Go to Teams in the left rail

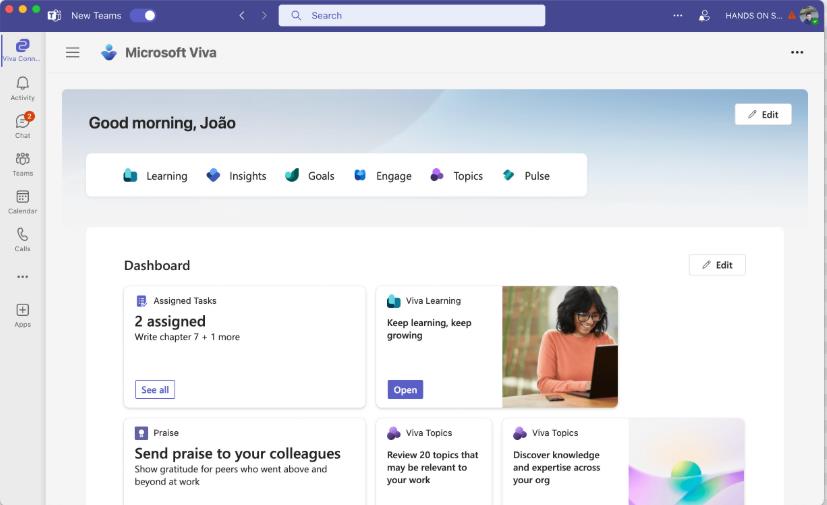coord(22,164)
